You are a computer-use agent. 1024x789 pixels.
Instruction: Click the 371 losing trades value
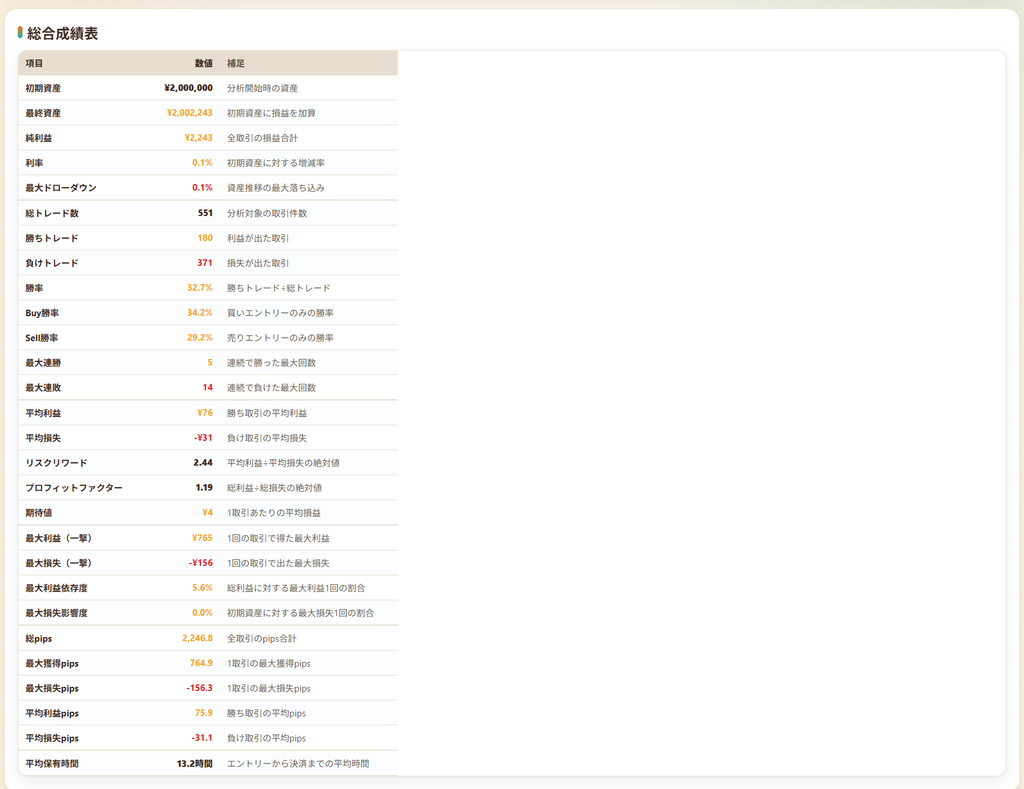[x=205, y=263]
